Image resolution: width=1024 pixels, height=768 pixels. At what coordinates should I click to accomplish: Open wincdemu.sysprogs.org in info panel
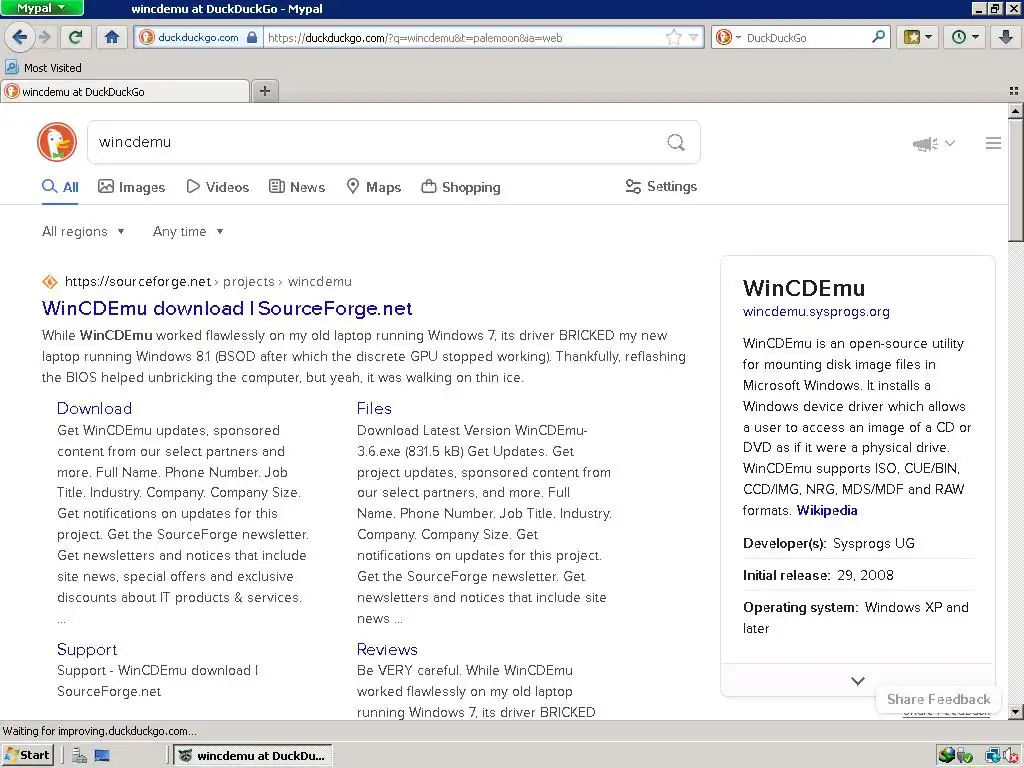click(x=816, y=312)
